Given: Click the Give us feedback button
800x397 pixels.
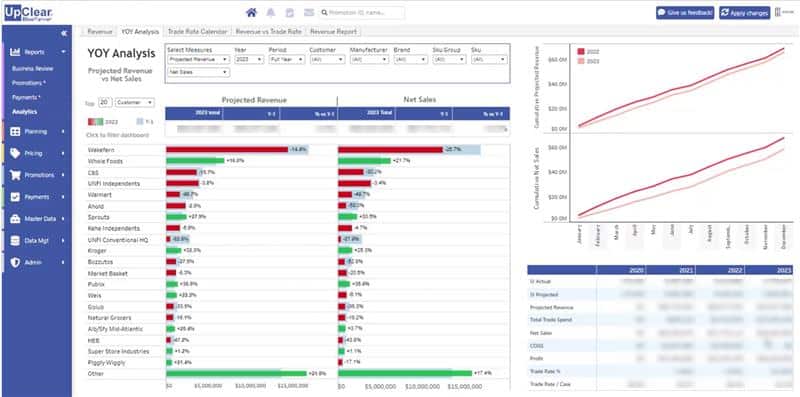Looking at the screenshot, I should pos(685,13).
